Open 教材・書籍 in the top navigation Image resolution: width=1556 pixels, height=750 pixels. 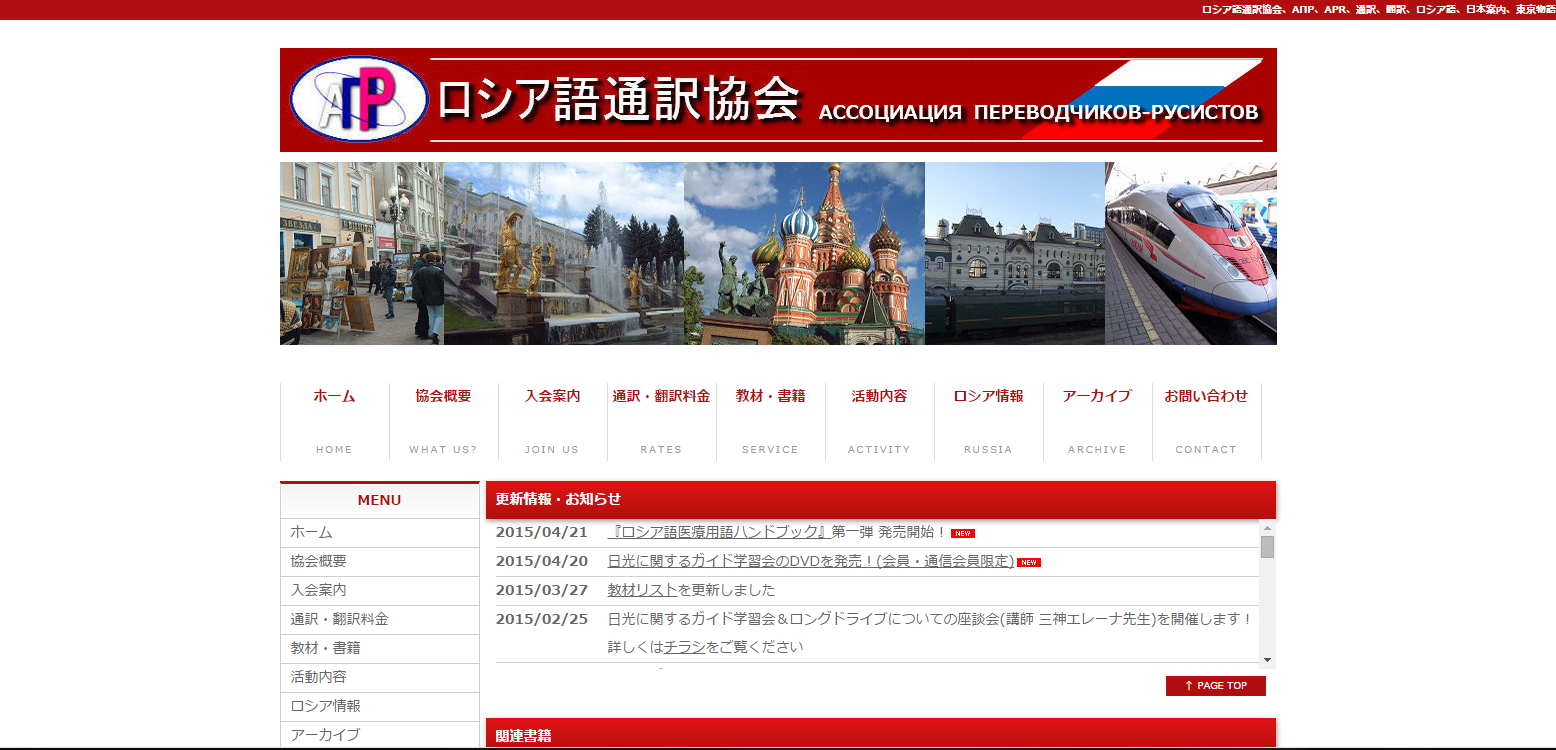point(770,421)
